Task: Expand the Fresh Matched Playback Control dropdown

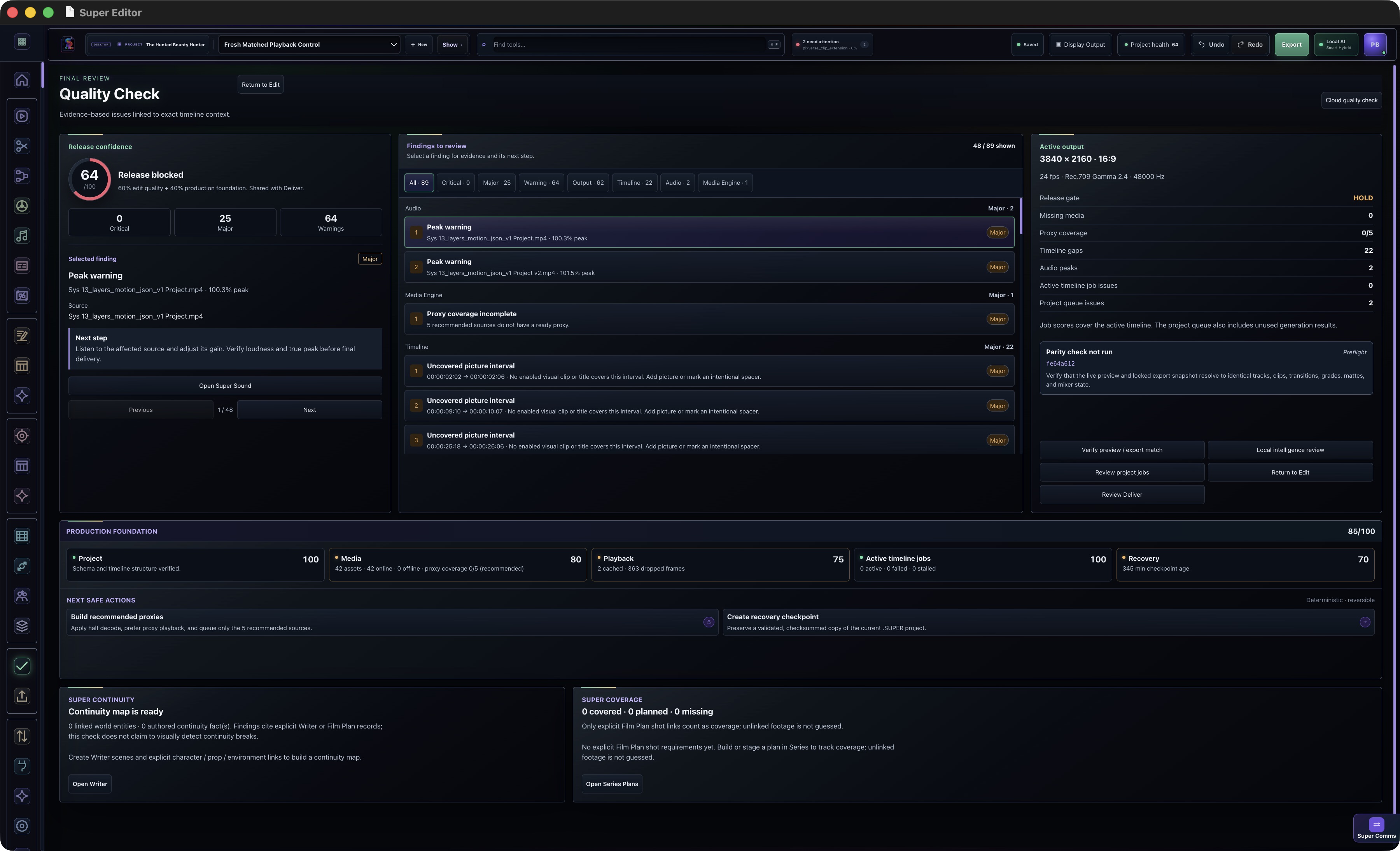Action: tap(309, 44)
